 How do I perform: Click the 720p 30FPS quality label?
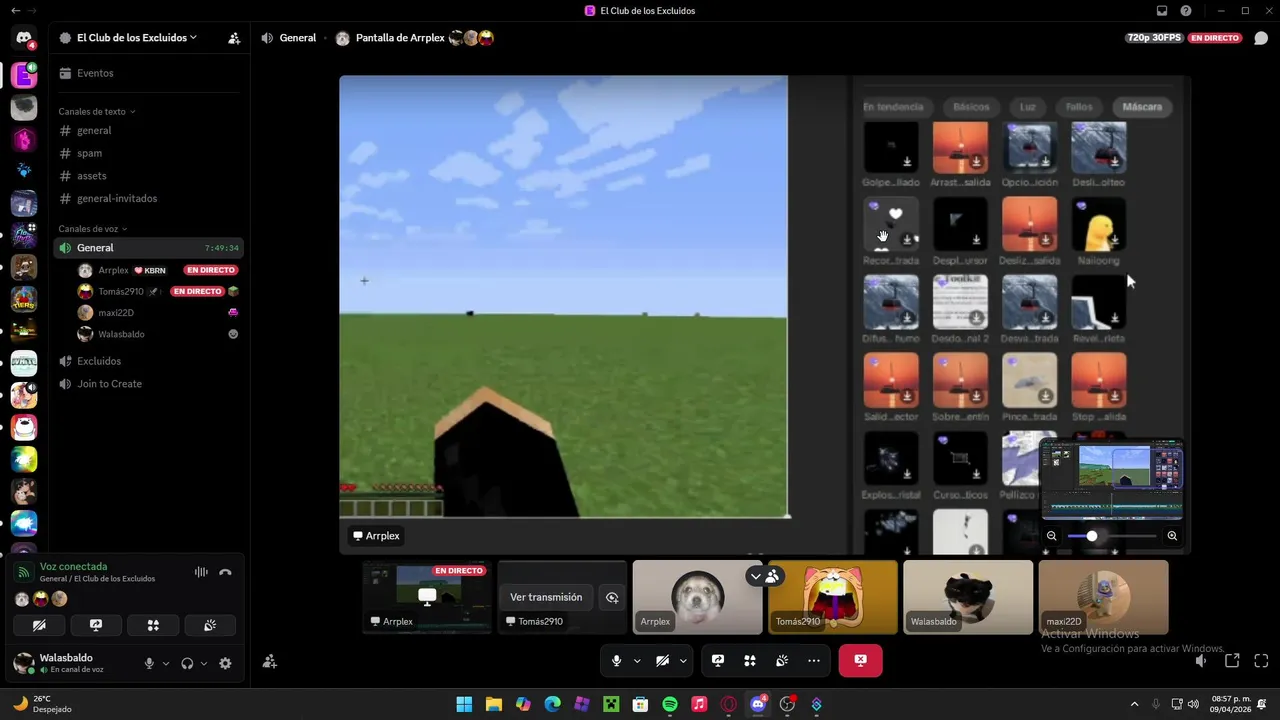click(1154, 38)
